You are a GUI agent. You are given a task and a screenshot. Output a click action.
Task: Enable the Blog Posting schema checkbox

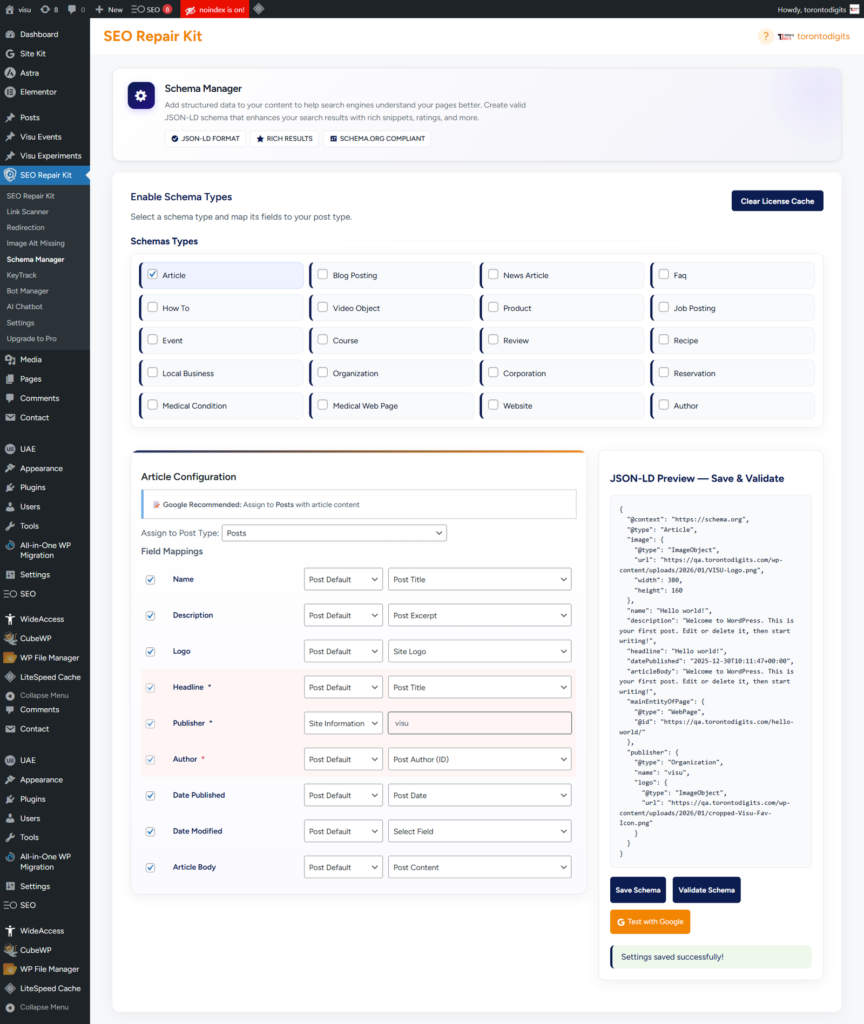(323, 275)
